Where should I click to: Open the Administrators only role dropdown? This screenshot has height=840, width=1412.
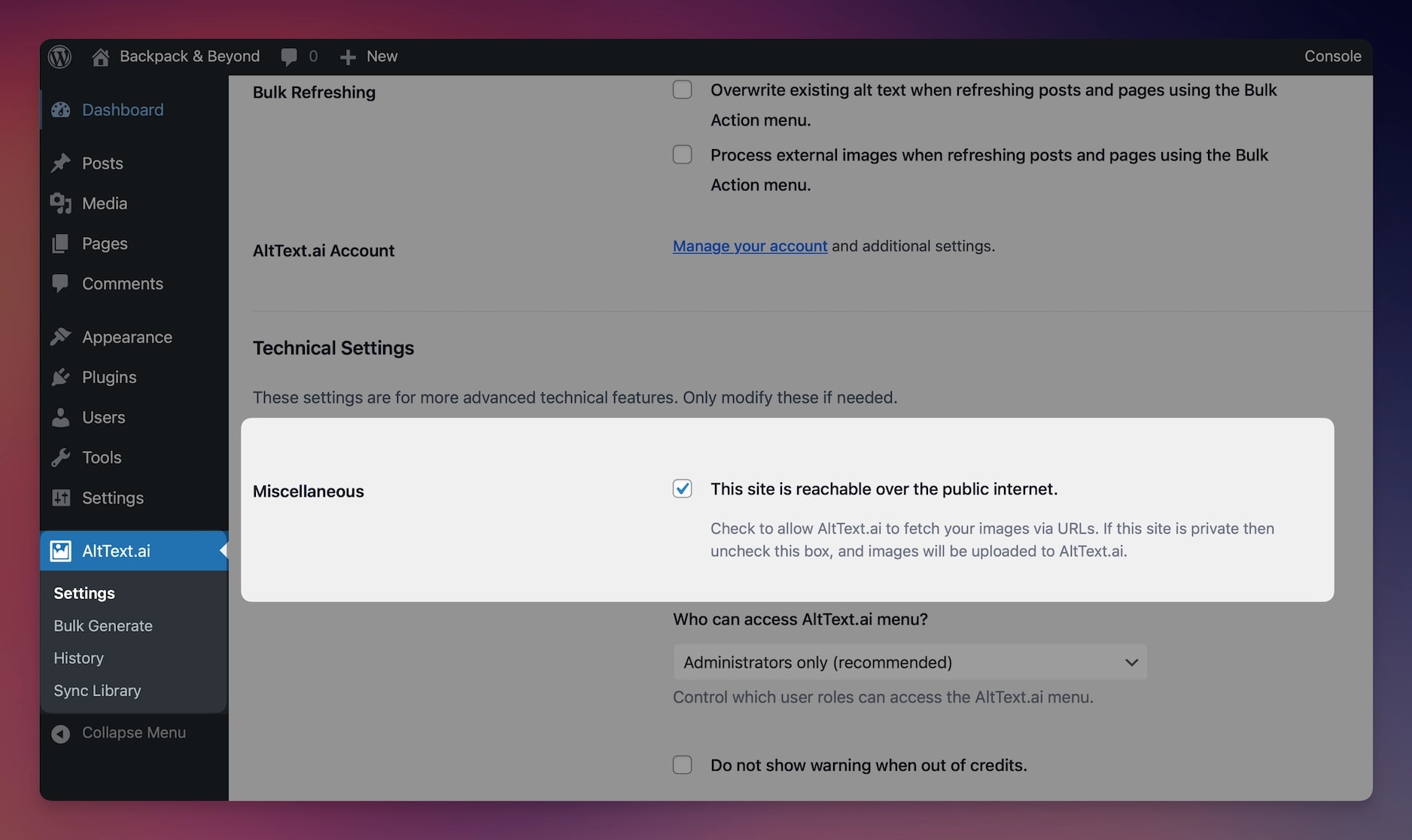tap(910, 662)
